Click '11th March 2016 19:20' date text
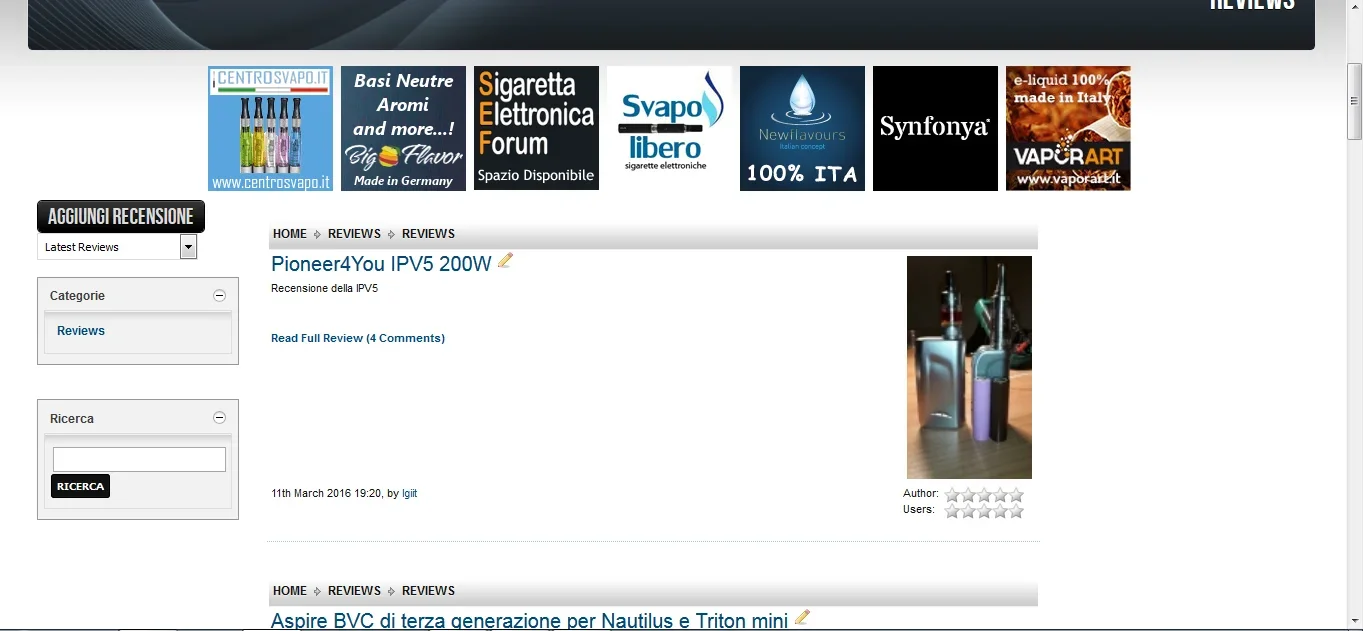Screen dimensions: 1363x631 point(326,494)
